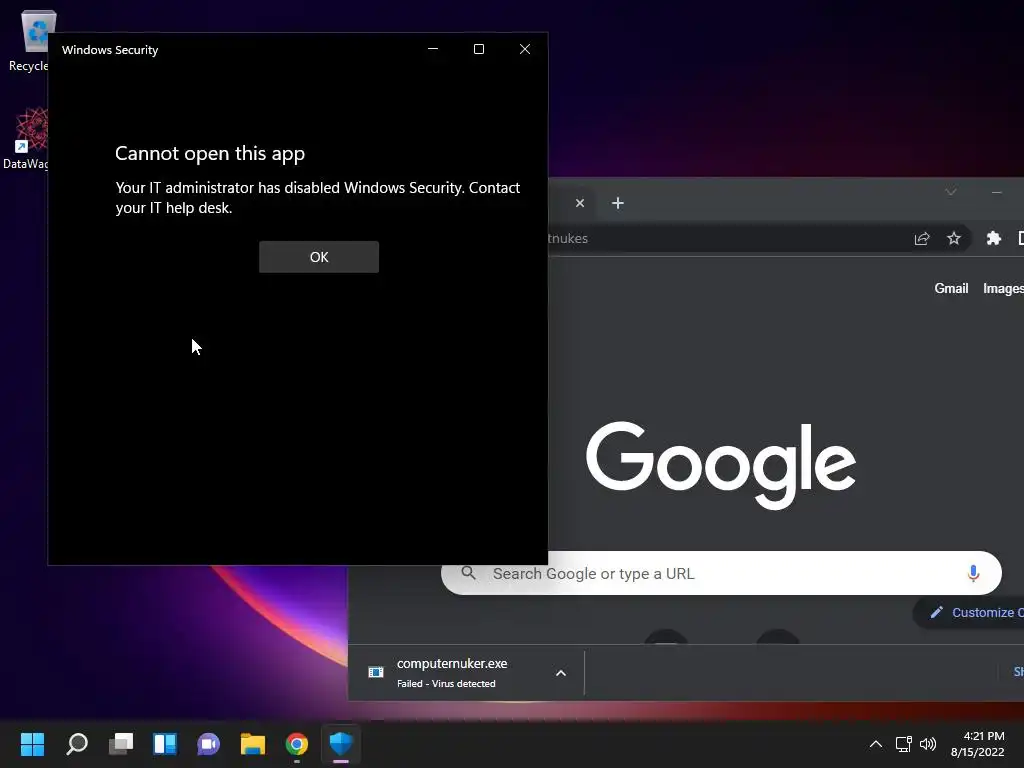Bookmark this page with star icon
1024x768 pixels.
(953, 238)
